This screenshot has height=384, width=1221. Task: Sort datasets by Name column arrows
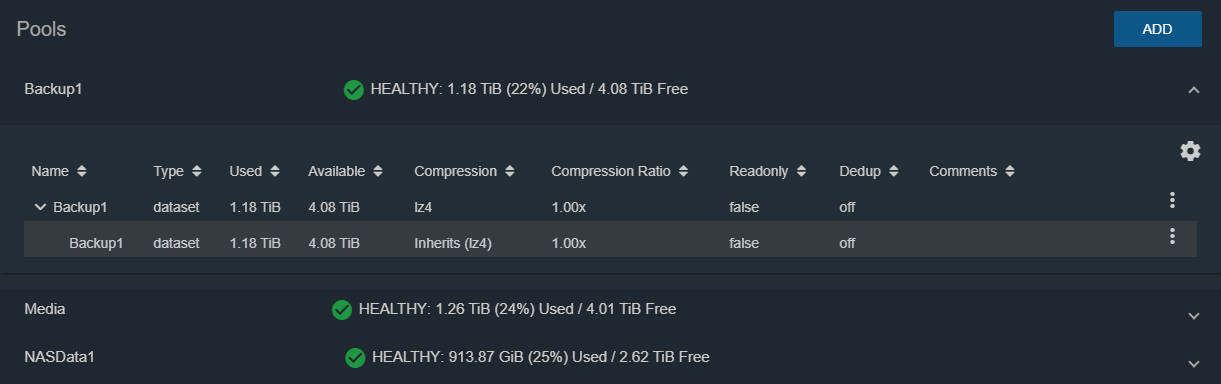pyautogui.click(x=82, y=172)
